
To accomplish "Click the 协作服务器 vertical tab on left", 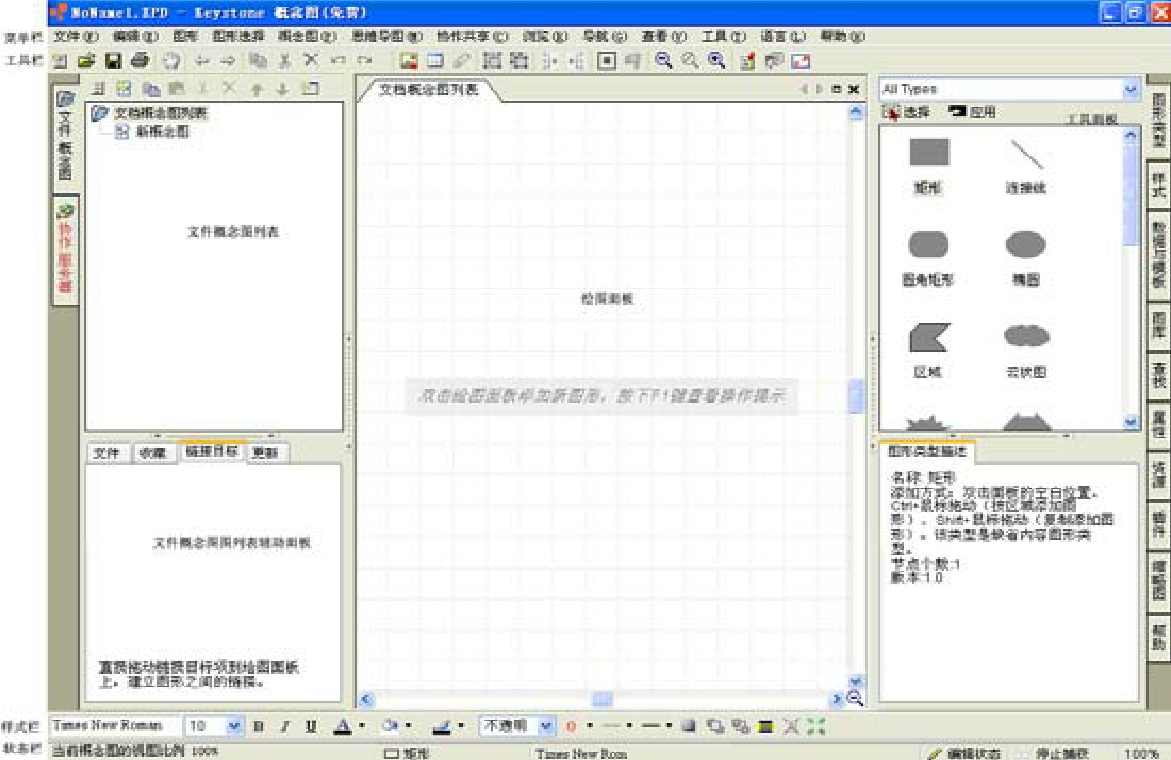I will pos(66,250).
